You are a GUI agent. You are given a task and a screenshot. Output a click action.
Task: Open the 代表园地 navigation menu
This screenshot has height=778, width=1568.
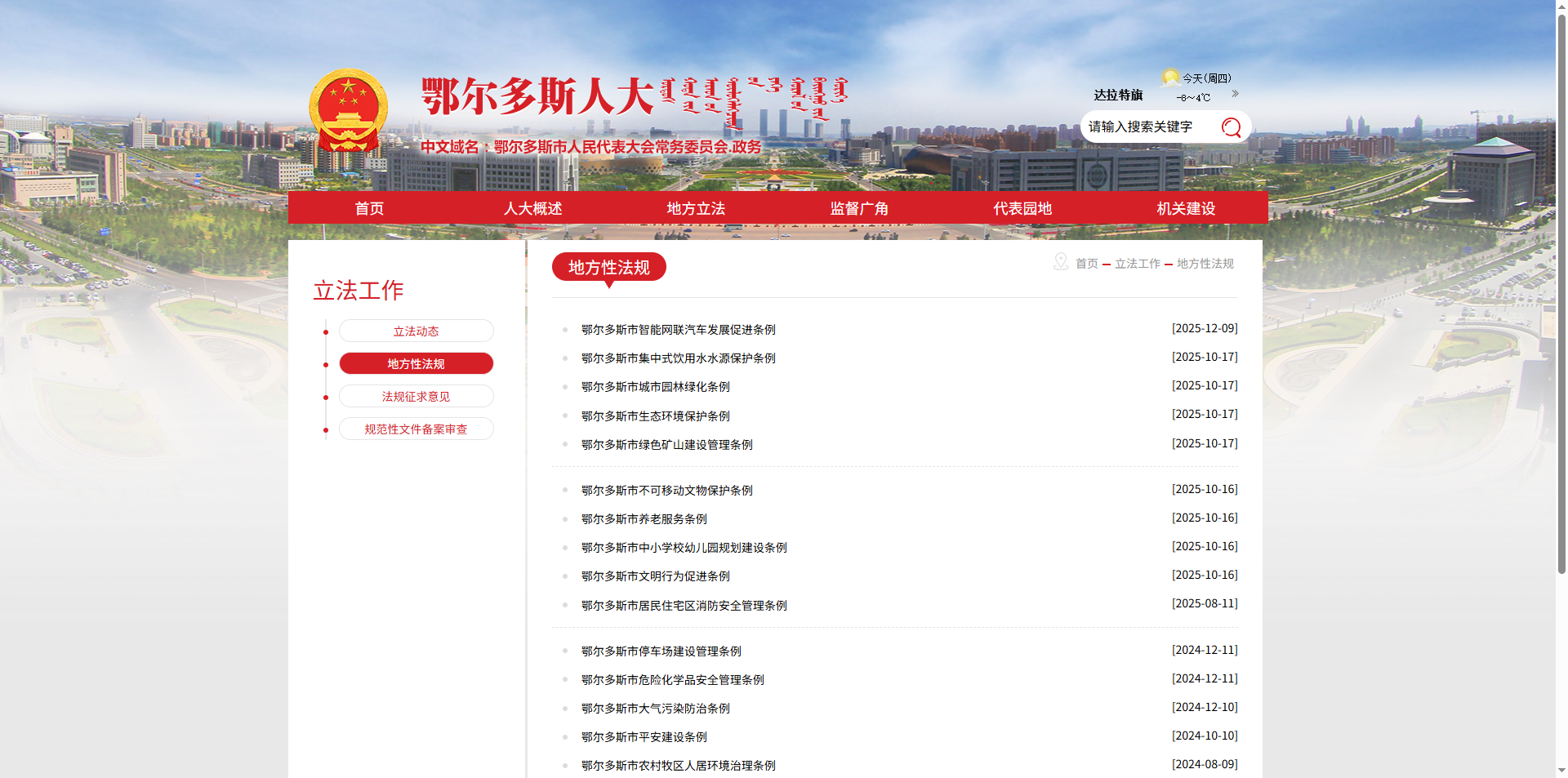1023,208
